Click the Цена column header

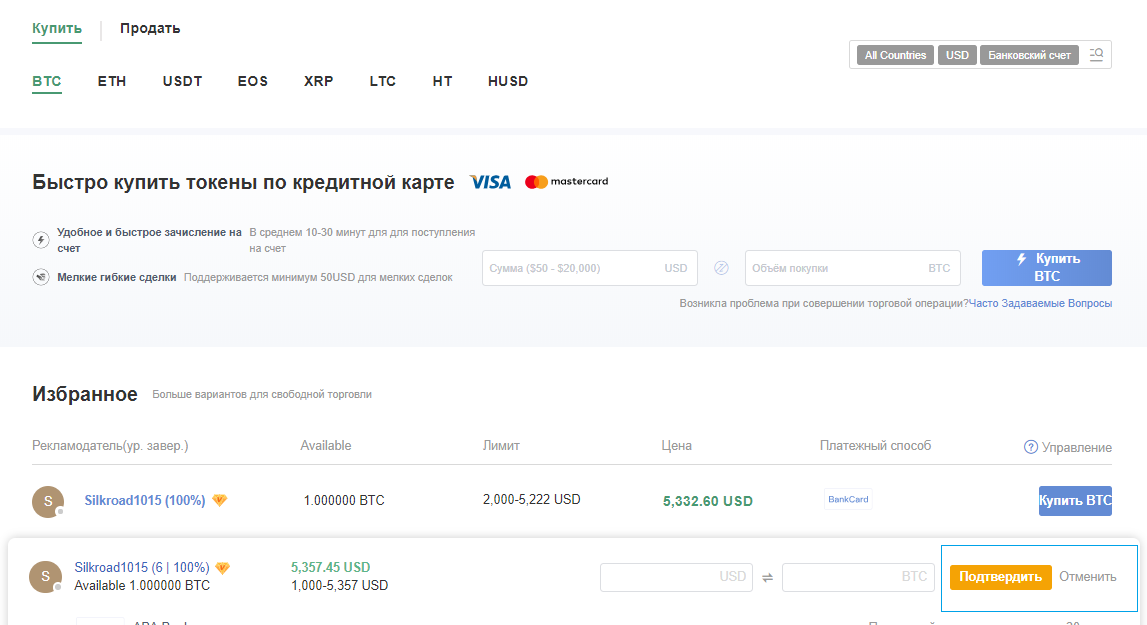(677, 446)
